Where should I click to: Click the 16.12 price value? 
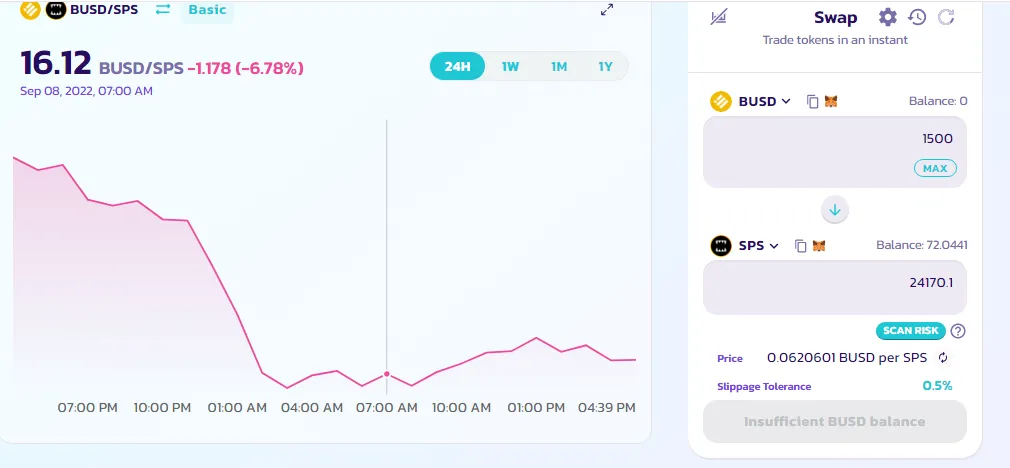(x=56, y=64)
